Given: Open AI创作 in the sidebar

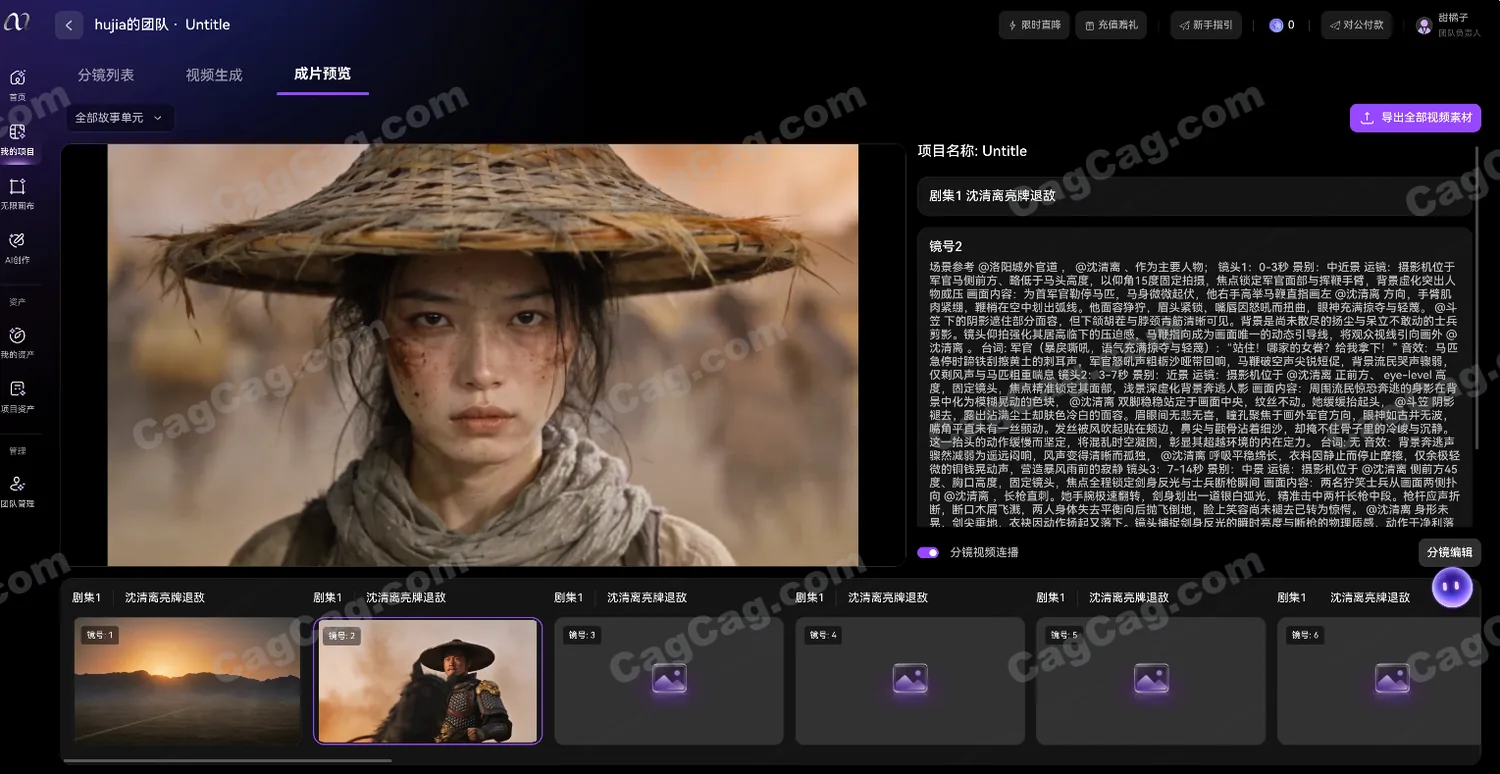Looking at the screenshot, I should pos(17,247).
